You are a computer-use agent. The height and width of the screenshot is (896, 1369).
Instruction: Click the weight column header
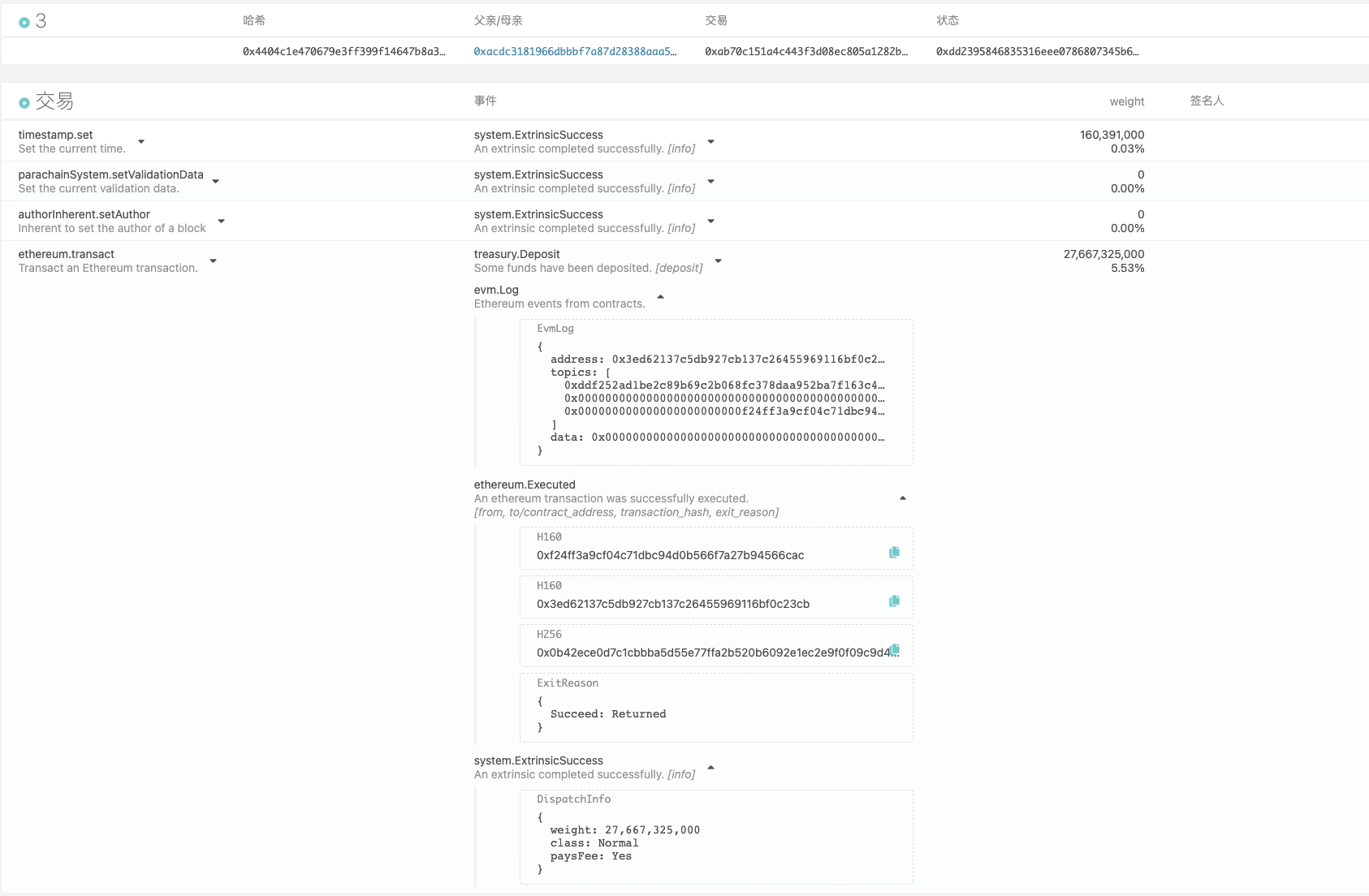point(1127,101)
